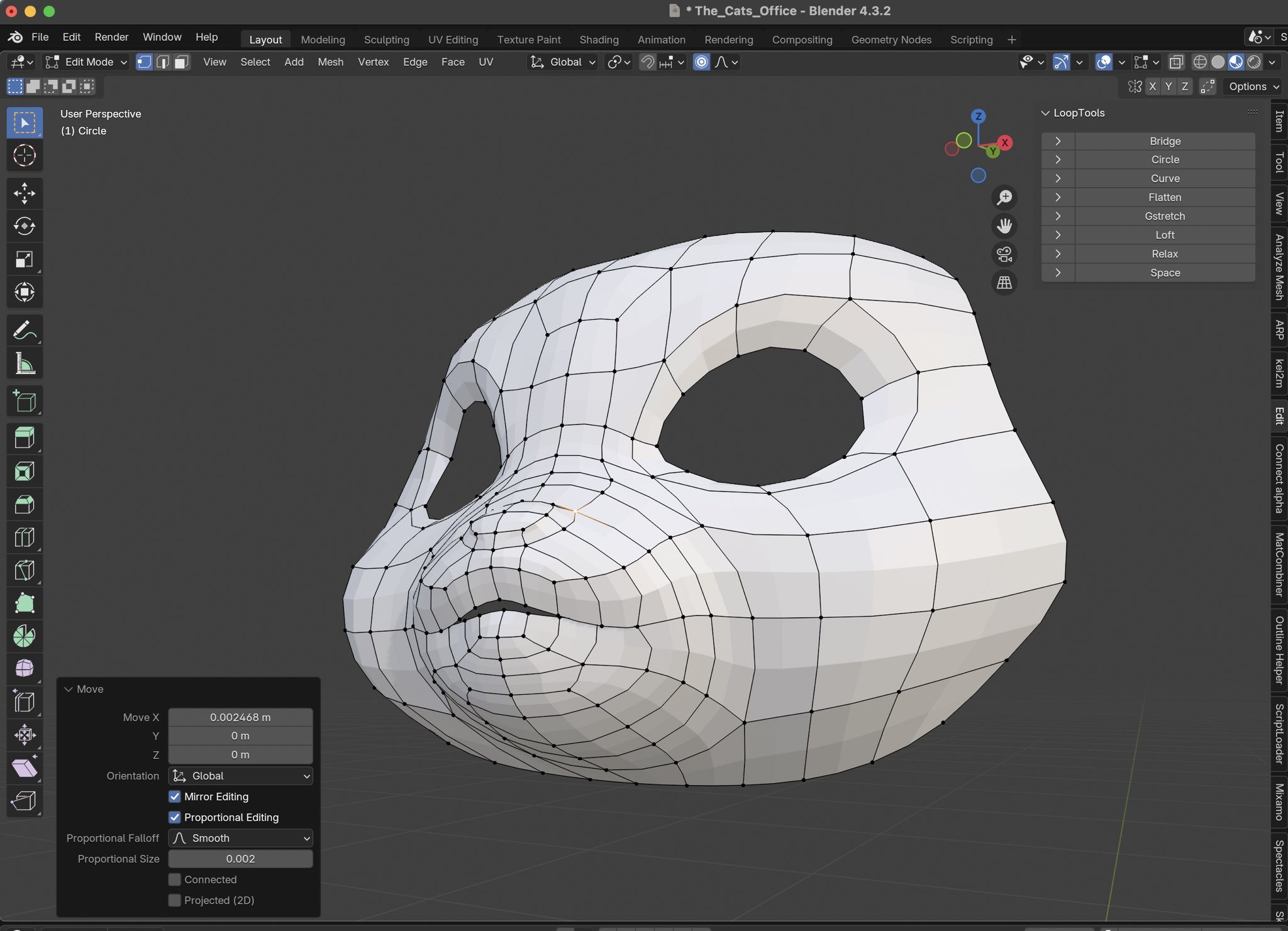Screen dimensions: 1288x931
Task: Enable Projected (2D) checkbox
Action: pos(175,900)
